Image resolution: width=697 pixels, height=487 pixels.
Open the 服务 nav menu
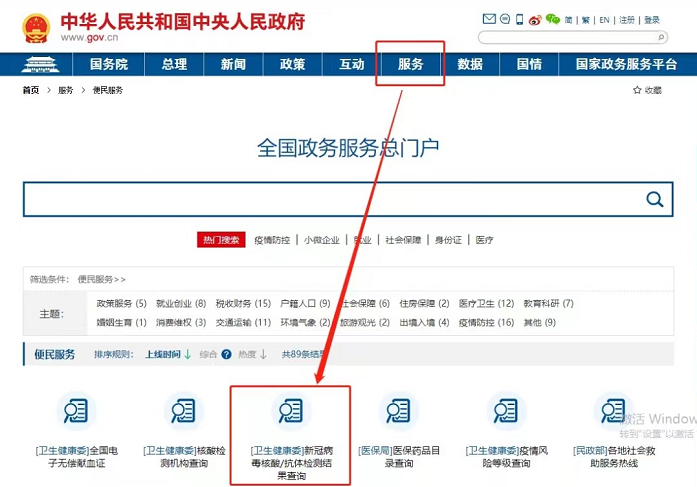point(411,64)
